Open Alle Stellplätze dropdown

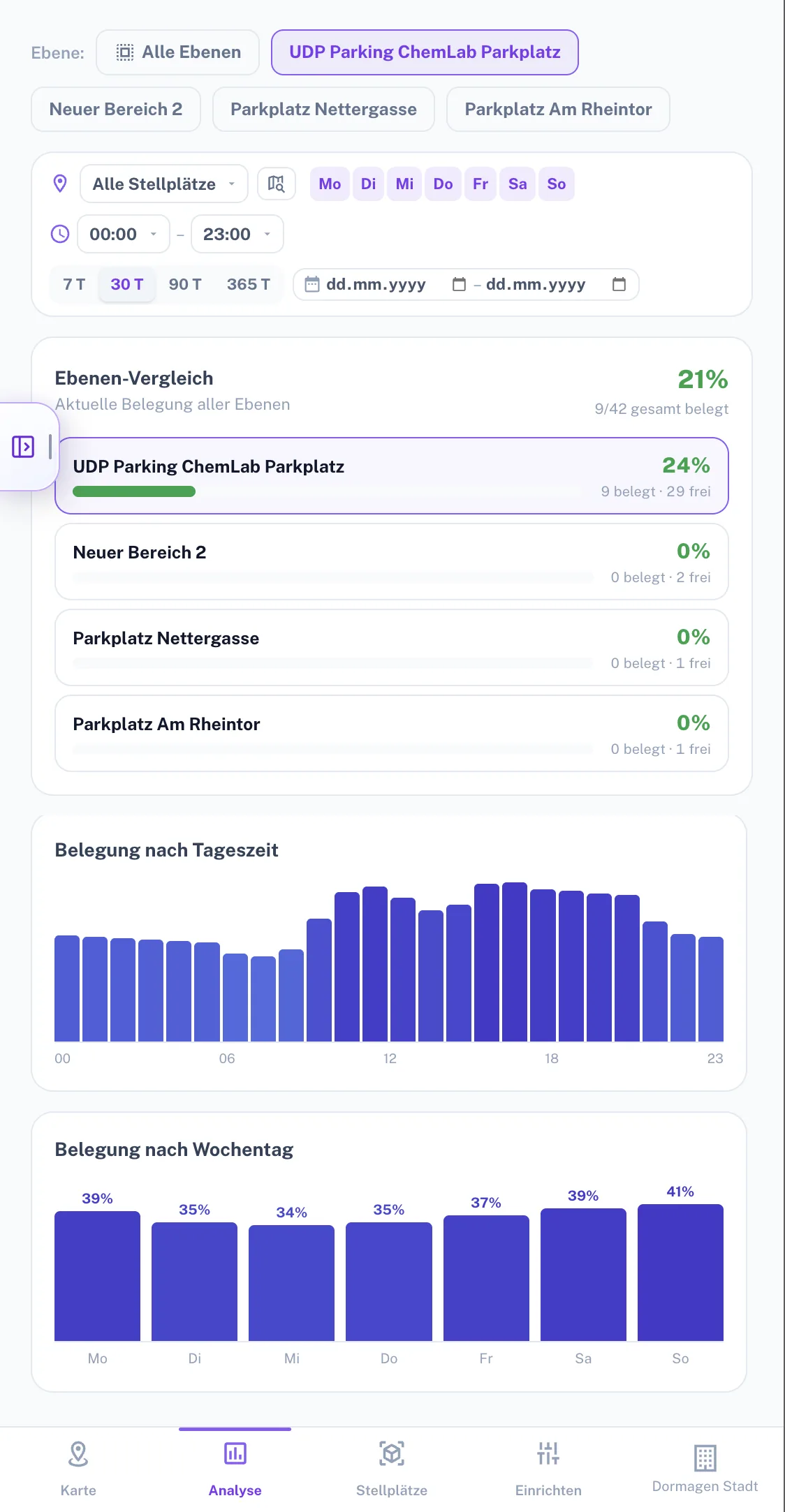(x=164, y=184)
